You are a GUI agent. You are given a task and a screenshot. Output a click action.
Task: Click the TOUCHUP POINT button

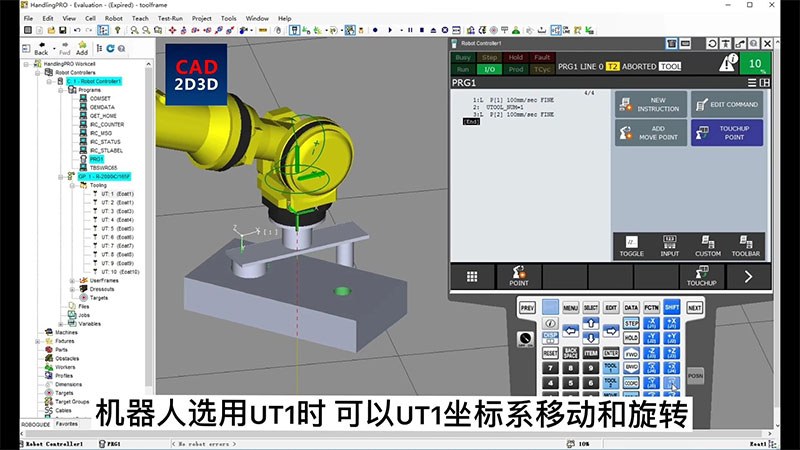point(727,133)
